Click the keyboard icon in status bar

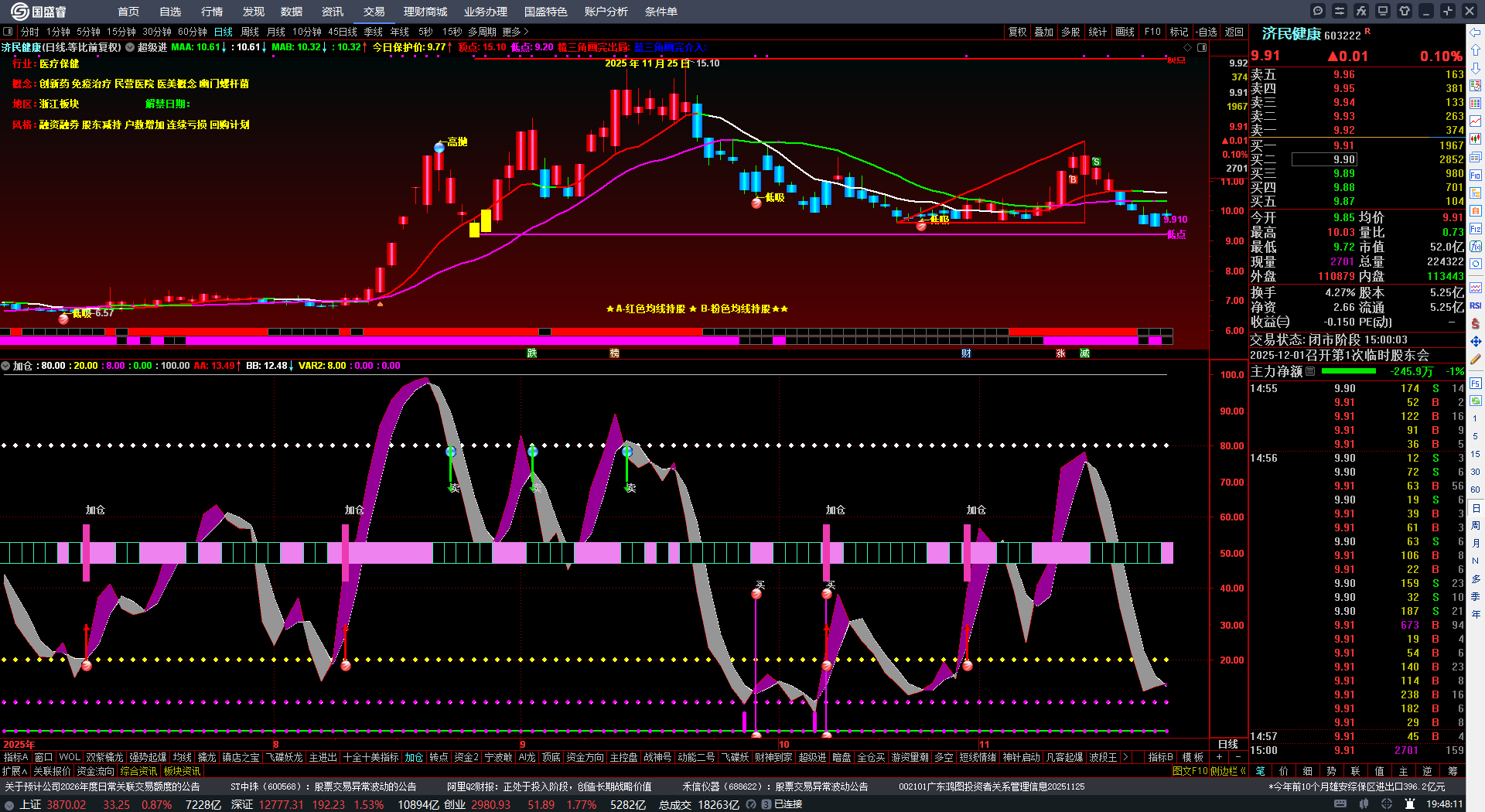coord(1340,804)
